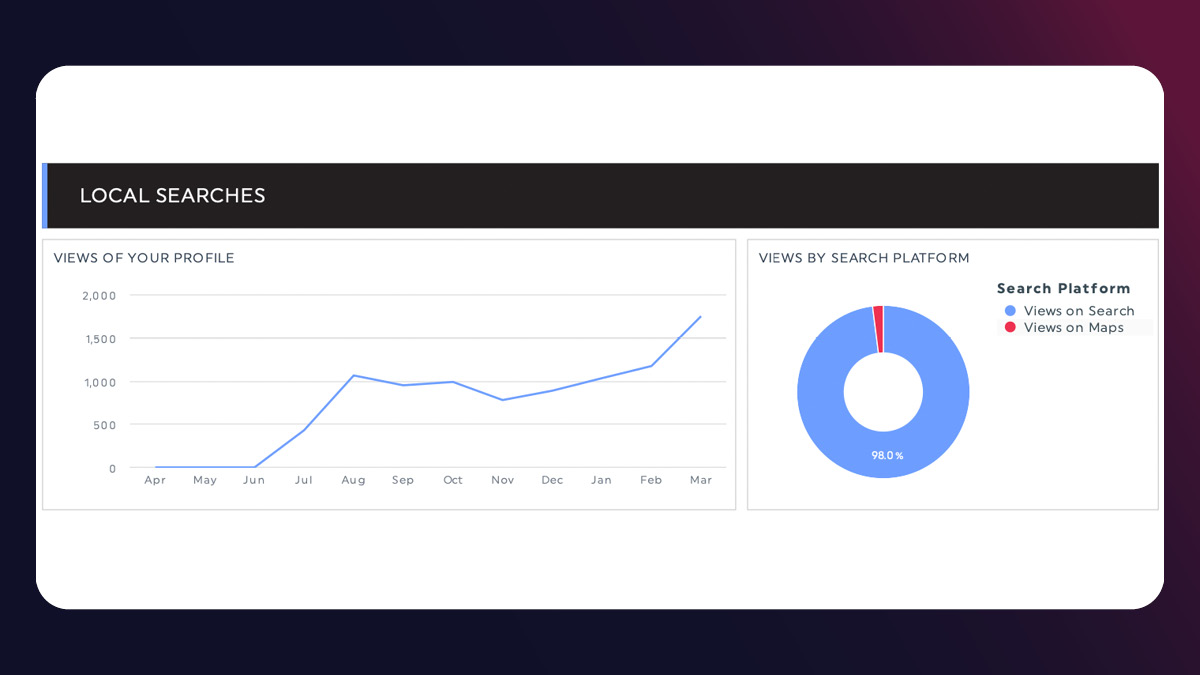This screenshot has width=1200, height=675.
Task: Click the 2,000 y-axis label
Action: click(99, 296)
